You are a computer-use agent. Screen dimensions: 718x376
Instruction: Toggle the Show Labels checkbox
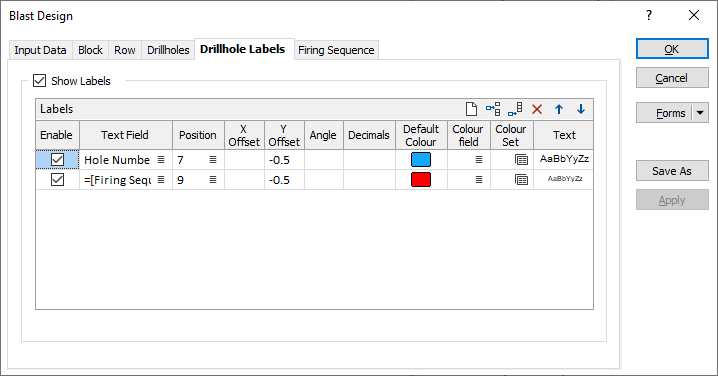(x=40, y=81)
